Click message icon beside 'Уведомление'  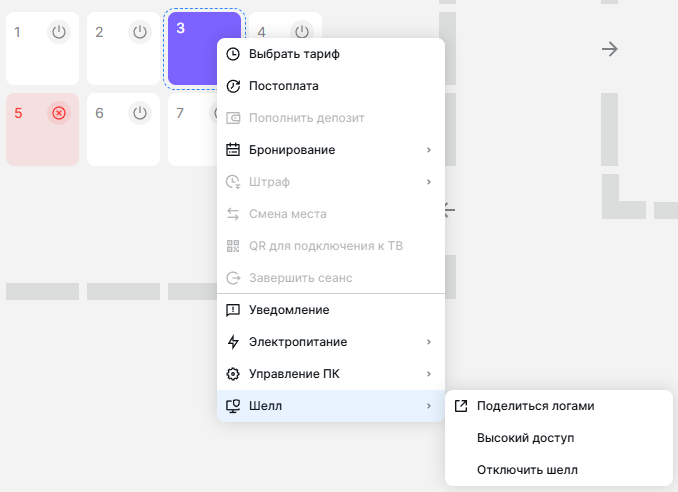pyautogui.click(x=233, y=310)
